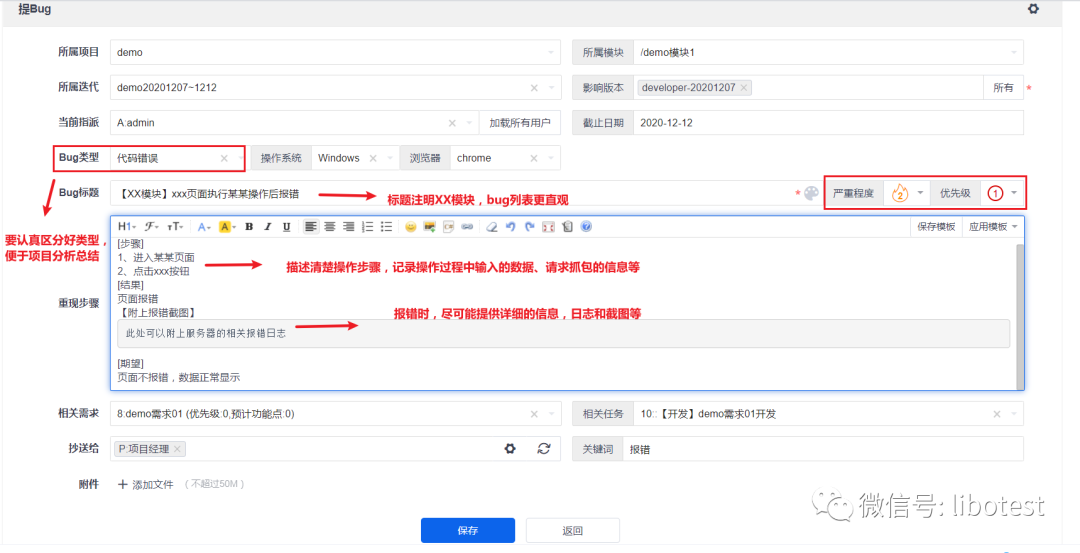Image resolution: width=1080 pixels, height=553 pixels.
Task: Open the emoji smiley picker
Action: coord(411,227)
